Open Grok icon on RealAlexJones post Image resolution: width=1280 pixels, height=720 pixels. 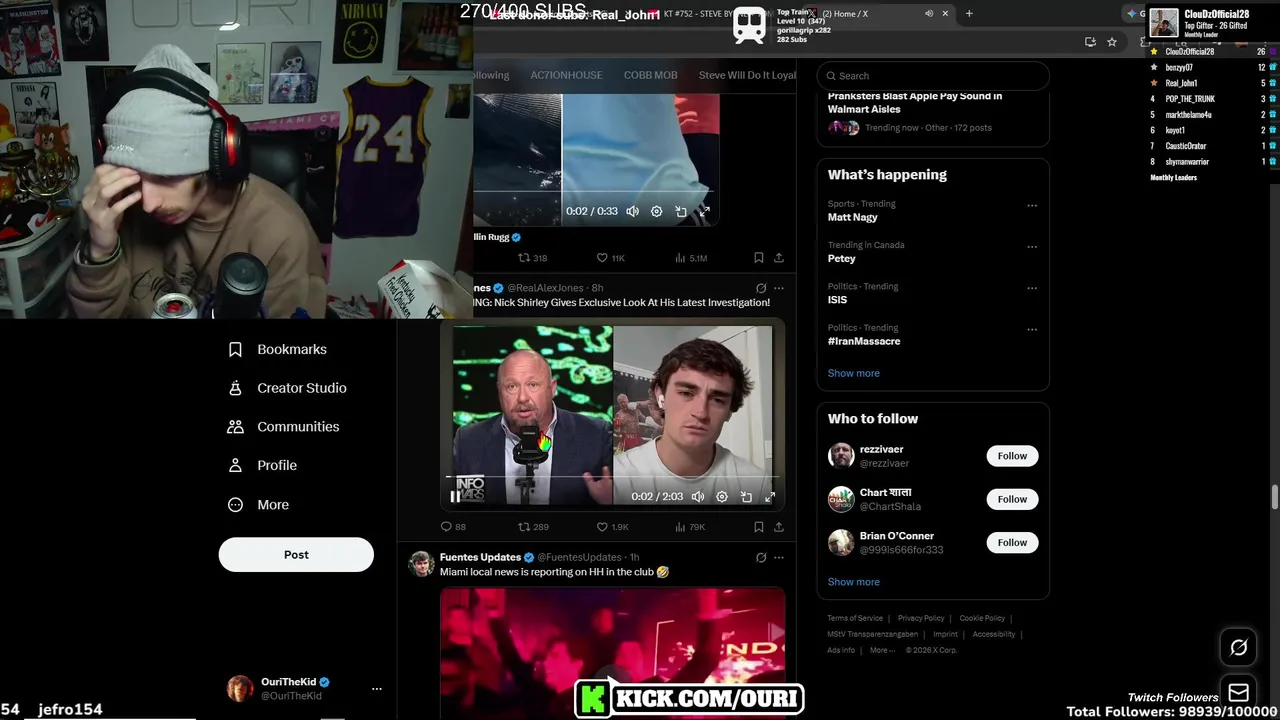761,288
